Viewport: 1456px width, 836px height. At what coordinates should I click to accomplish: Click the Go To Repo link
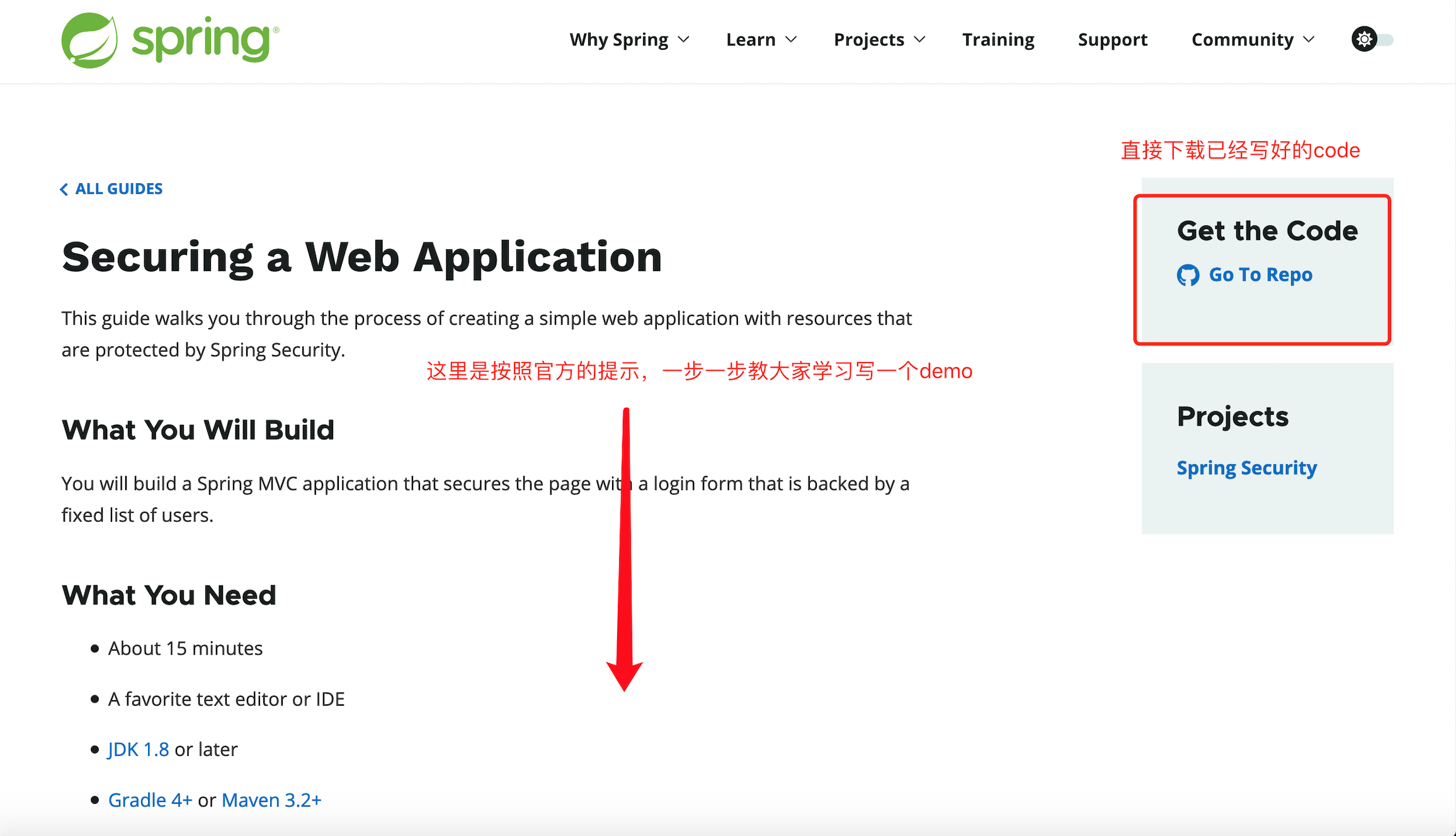1260,275
